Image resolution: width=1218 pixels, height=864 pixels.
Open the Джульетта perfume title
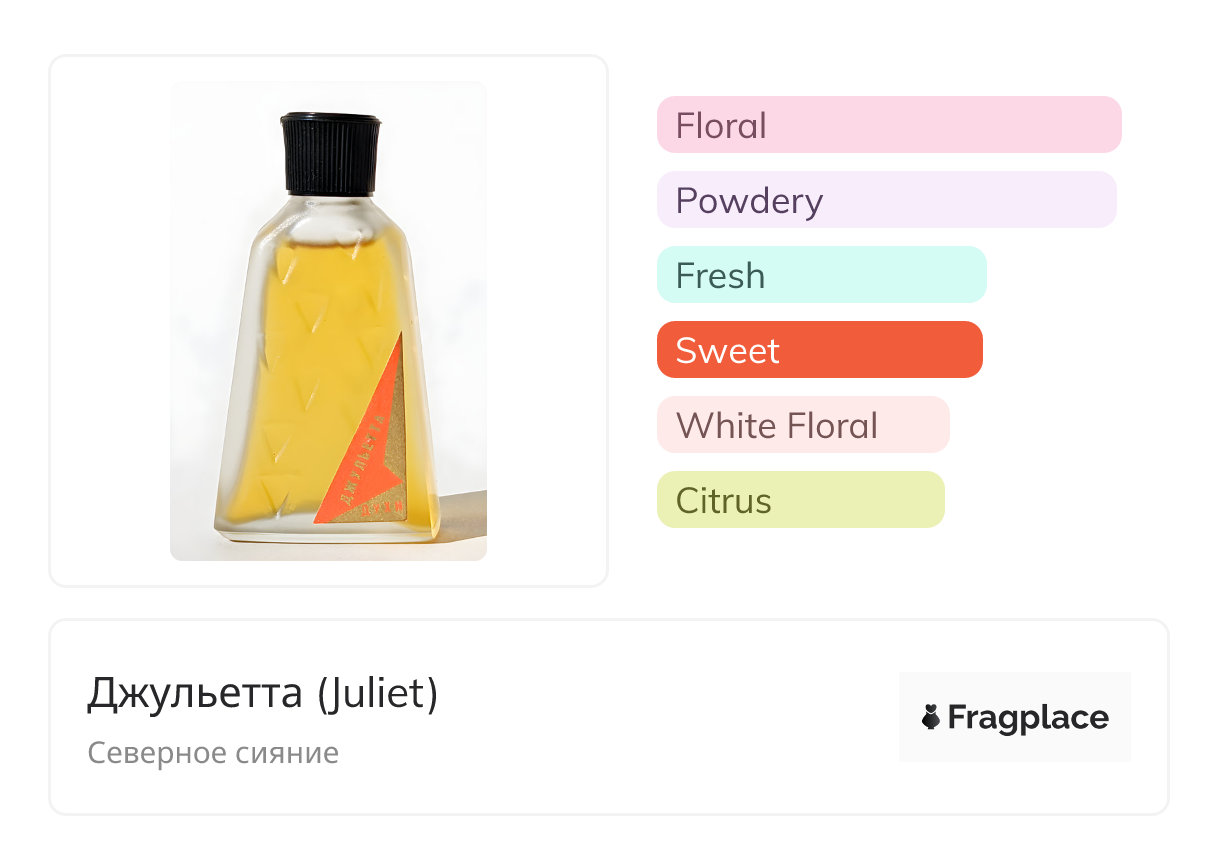[x=195, y=694]
